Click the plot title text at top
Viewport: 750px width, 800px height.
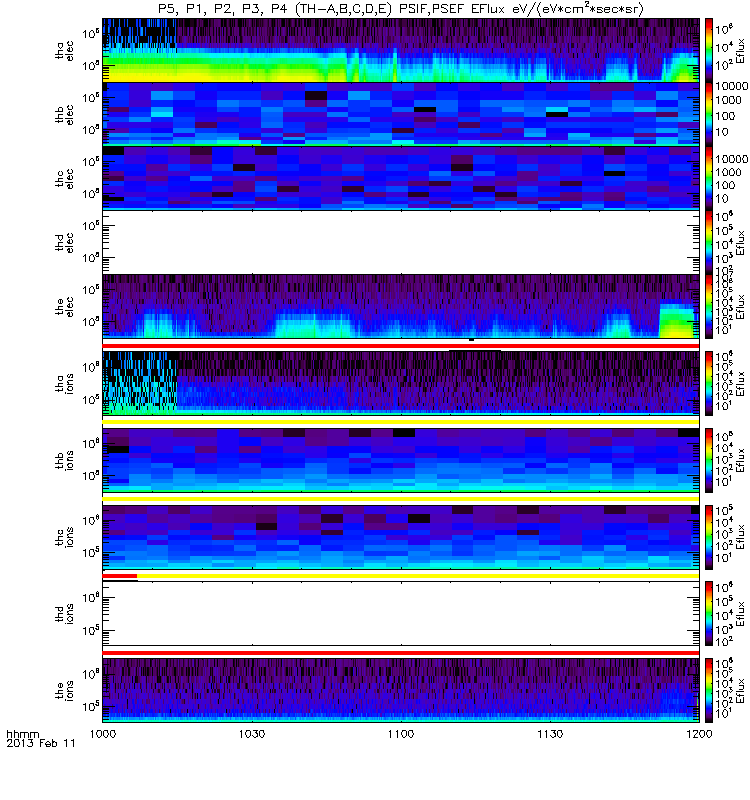(401, 9)
